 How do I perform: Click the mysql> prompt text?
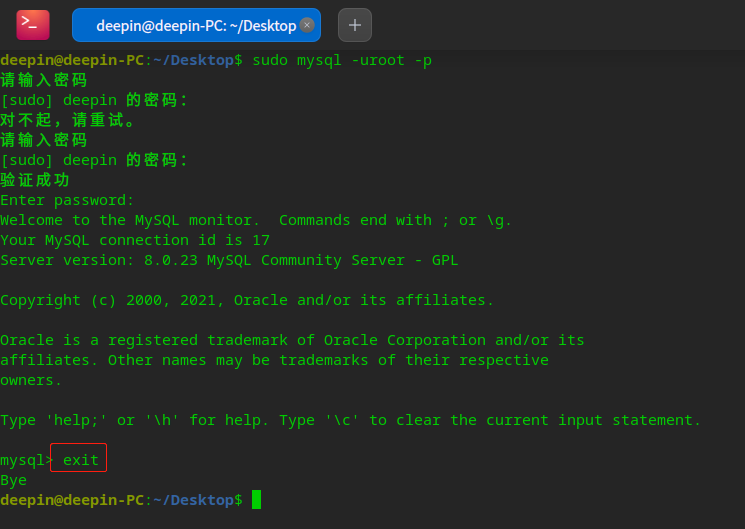[24, 460]
